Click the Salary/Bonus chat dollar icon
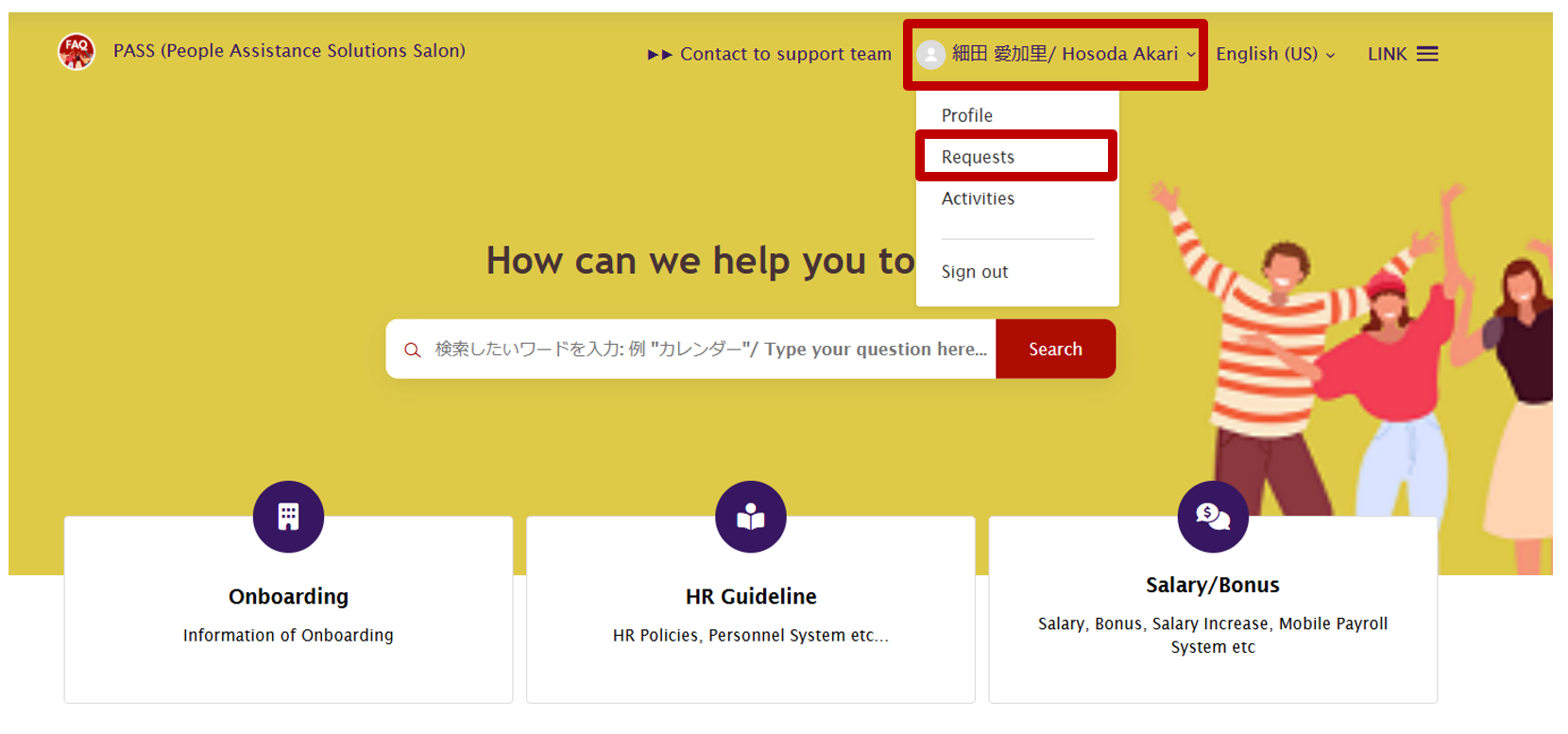 1212,517
